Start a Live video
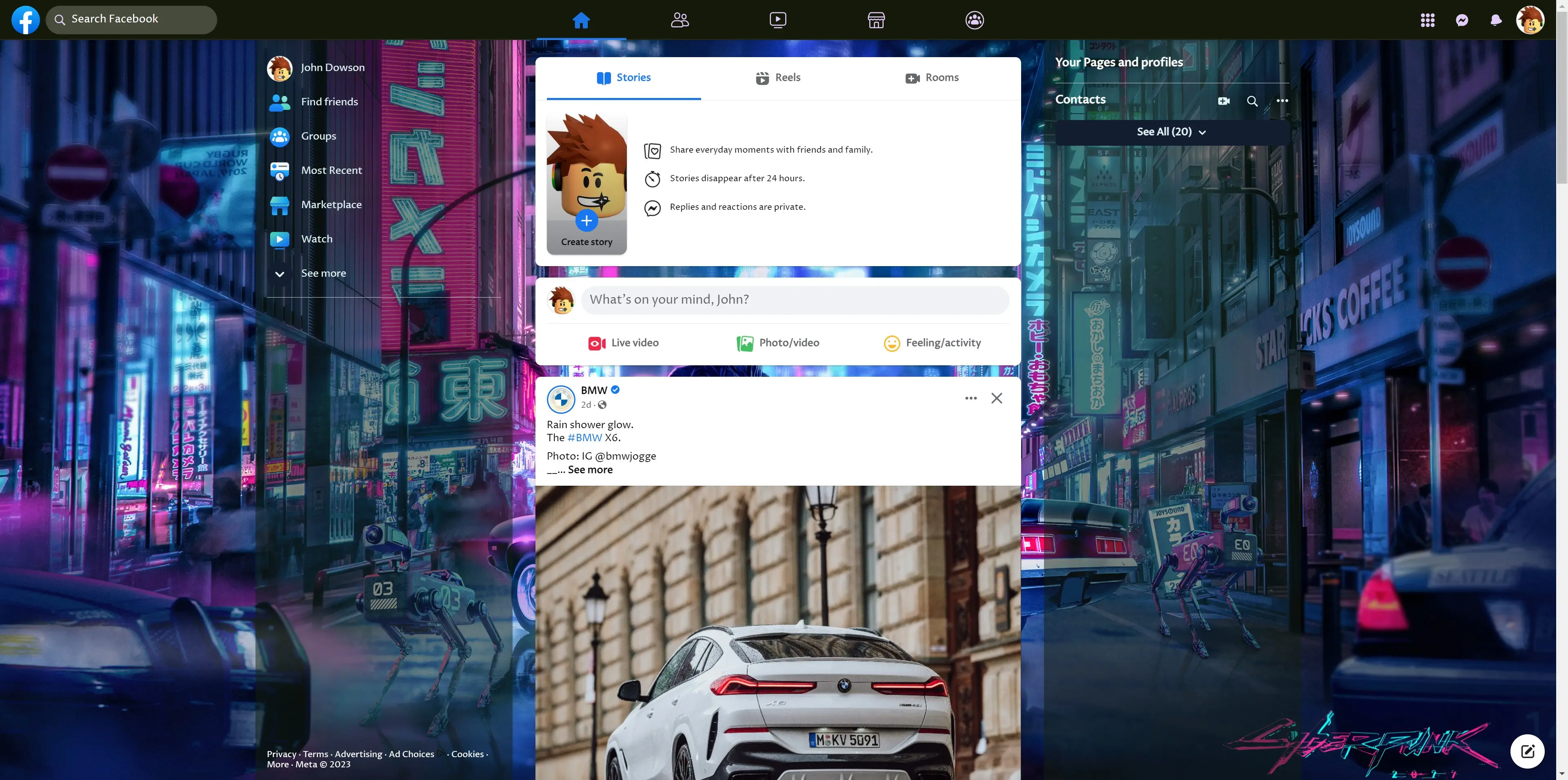This screenshot has height=780, width=1568. click(x=624, y=343)
